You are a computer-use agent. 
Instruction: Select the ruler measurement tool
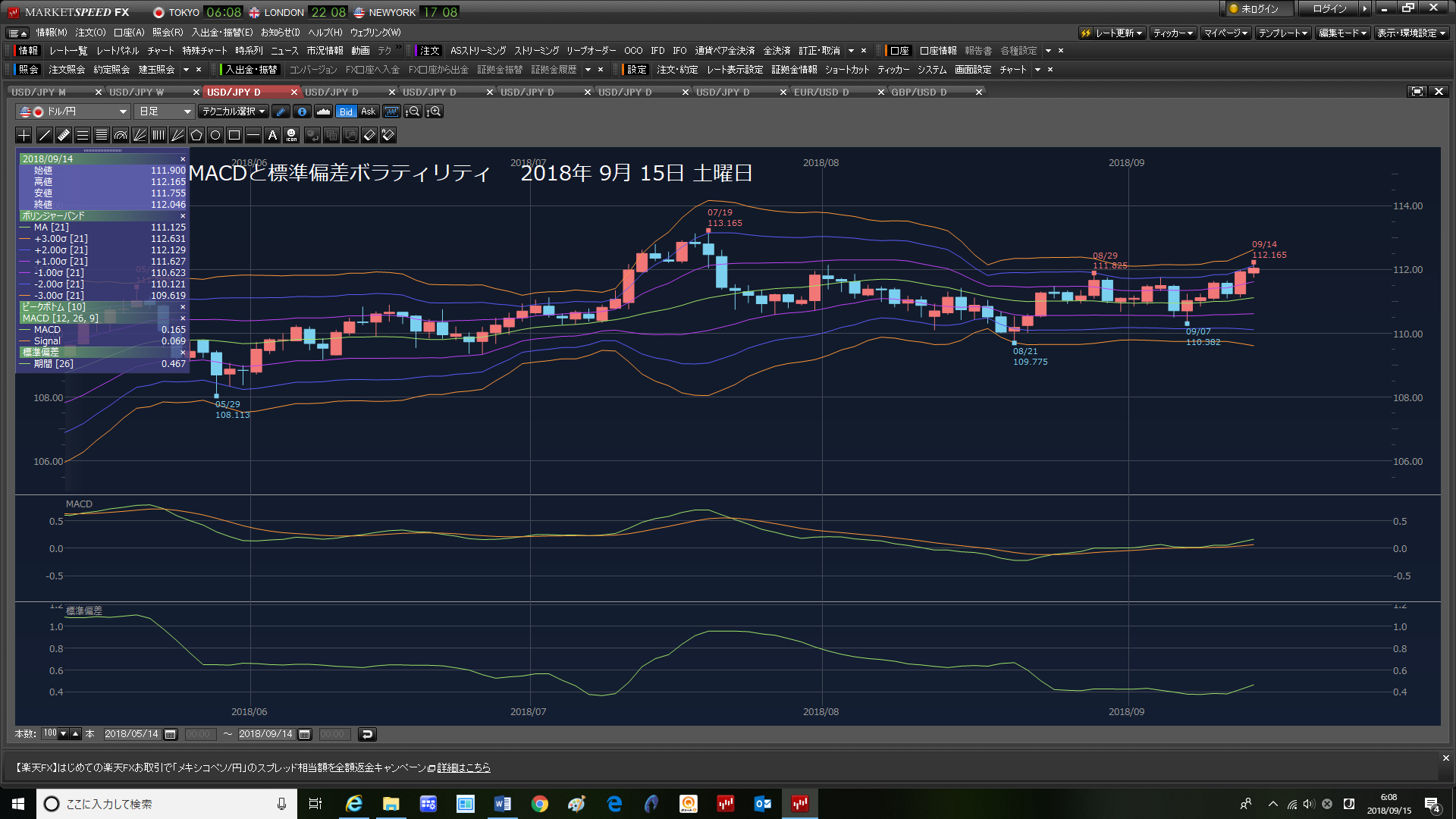pyautogui.click(x=63, y=135)
